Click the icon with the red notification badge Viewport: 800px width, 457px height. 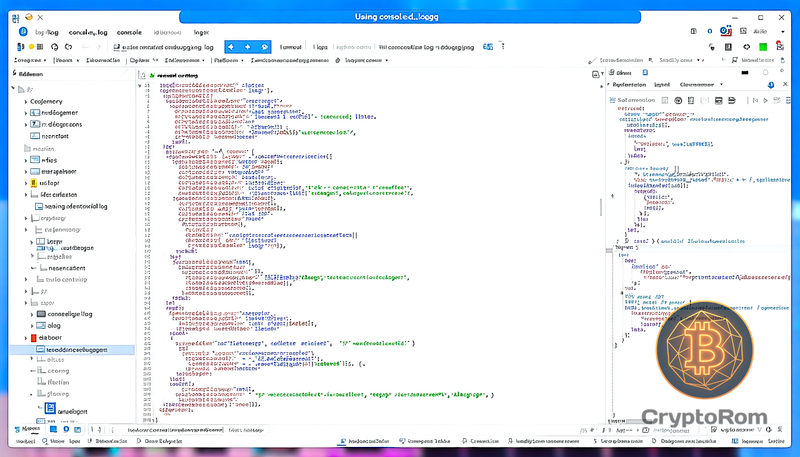point(780,46)
